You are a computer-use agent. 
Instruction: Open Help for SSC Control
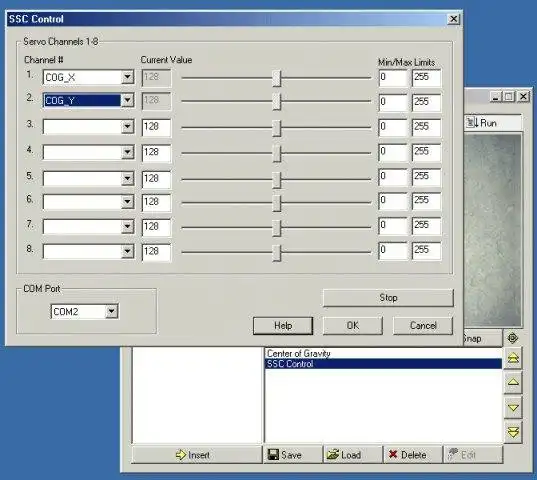tap(283, 325)
